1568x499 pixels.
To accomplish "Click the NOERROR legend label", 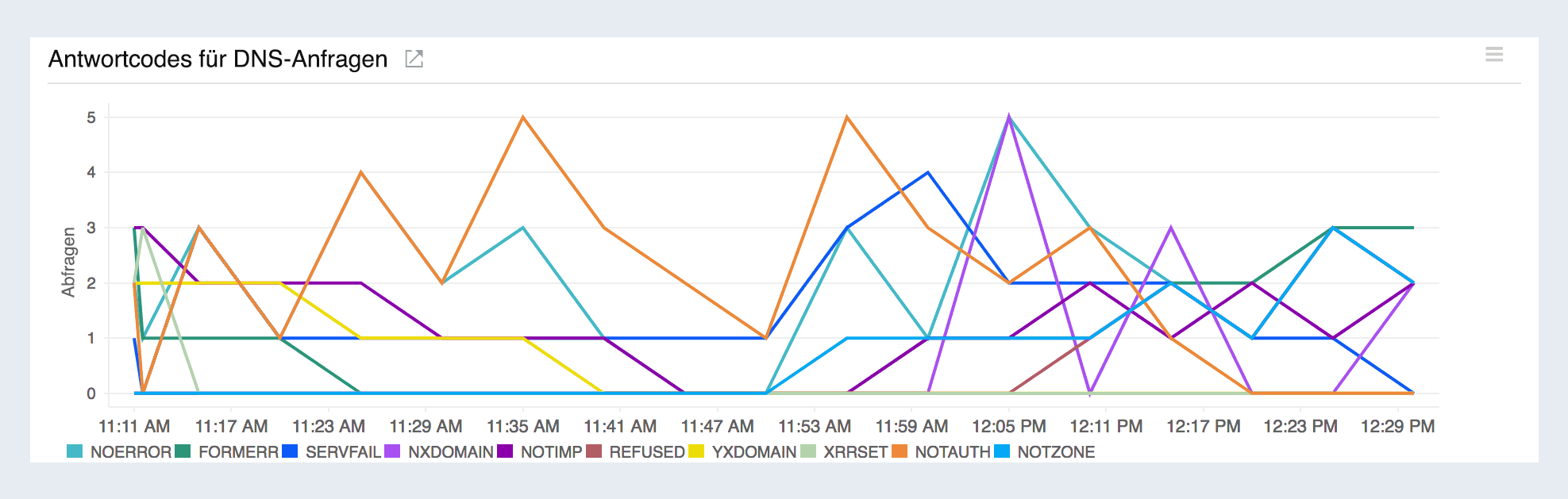I will (x=129, y=452).
